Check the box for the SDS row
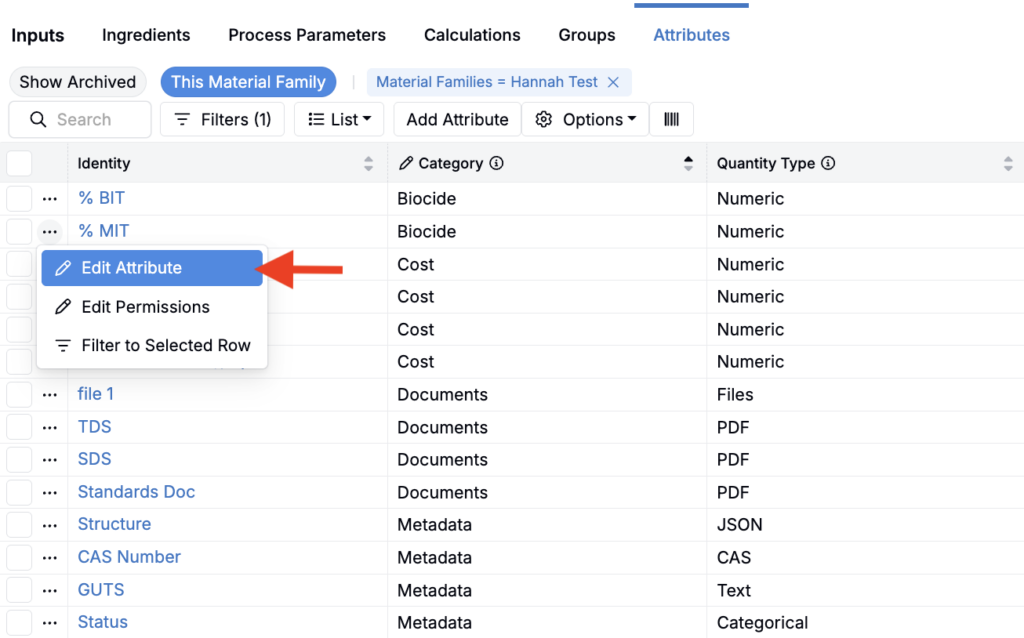This screenshot has width=1024, height=638. coord(19,460)
